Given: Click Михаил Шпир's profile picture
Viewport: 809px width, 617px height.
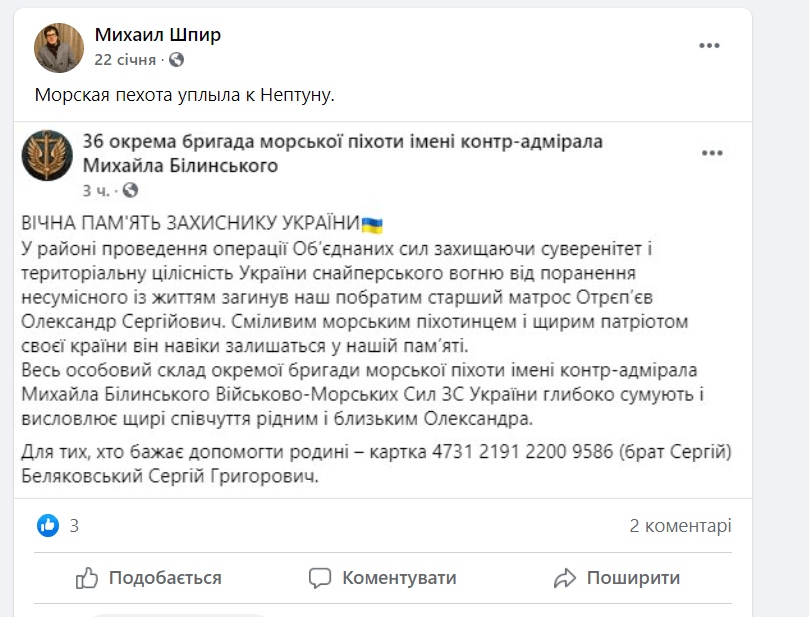Looking at the screenshot, I should click(x=59, y=47).
